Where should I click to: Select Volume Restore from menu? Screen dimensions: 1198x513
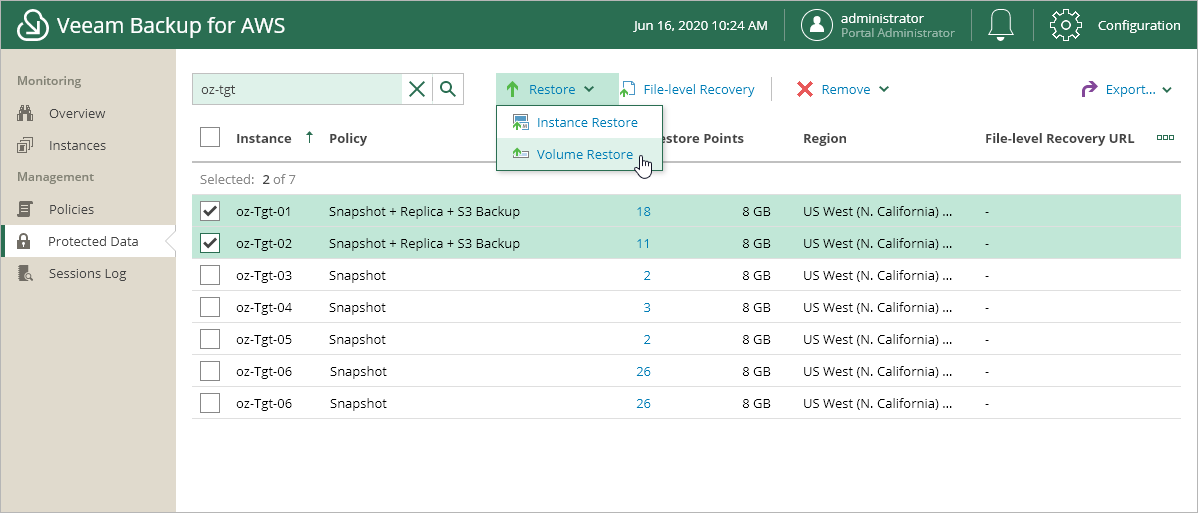(x=580, y=154)
